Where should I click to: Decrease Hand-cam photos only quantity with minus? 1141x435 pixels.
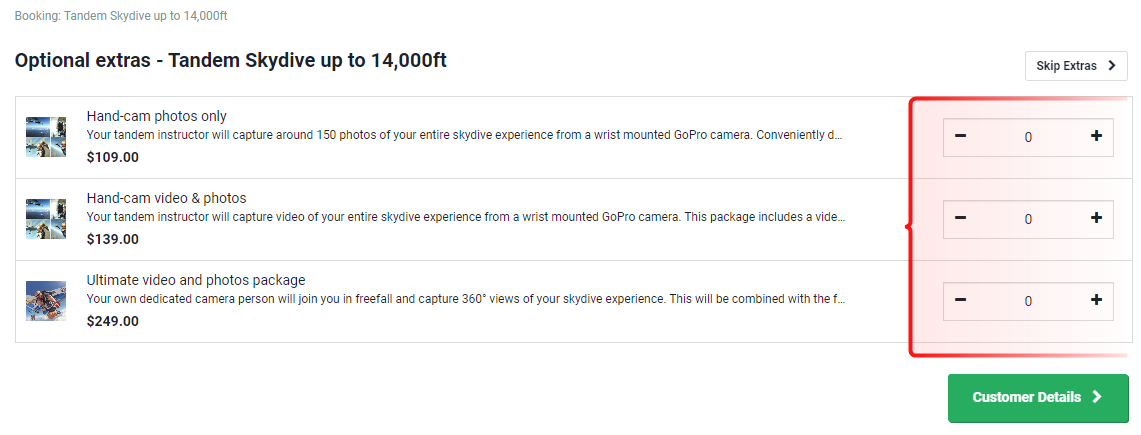pos(961,136)
